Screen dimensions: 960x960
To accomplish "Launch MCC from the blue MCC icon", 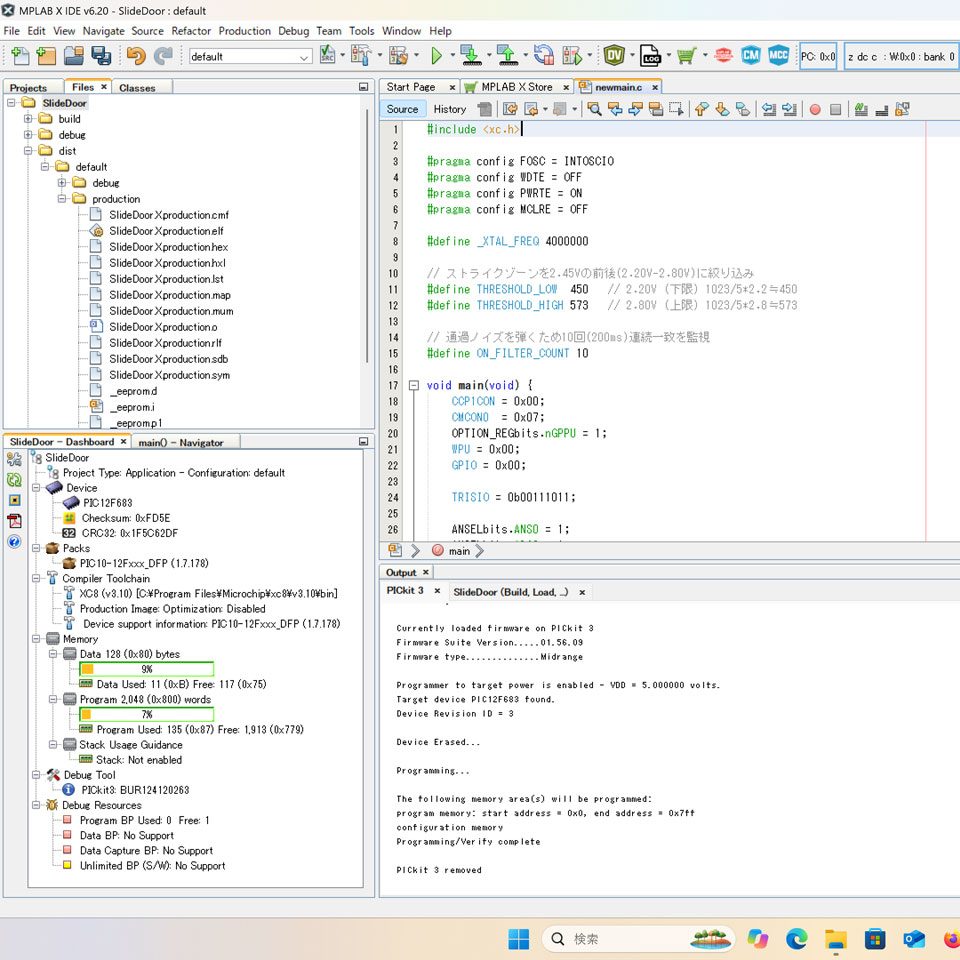I will click(778, 56).
